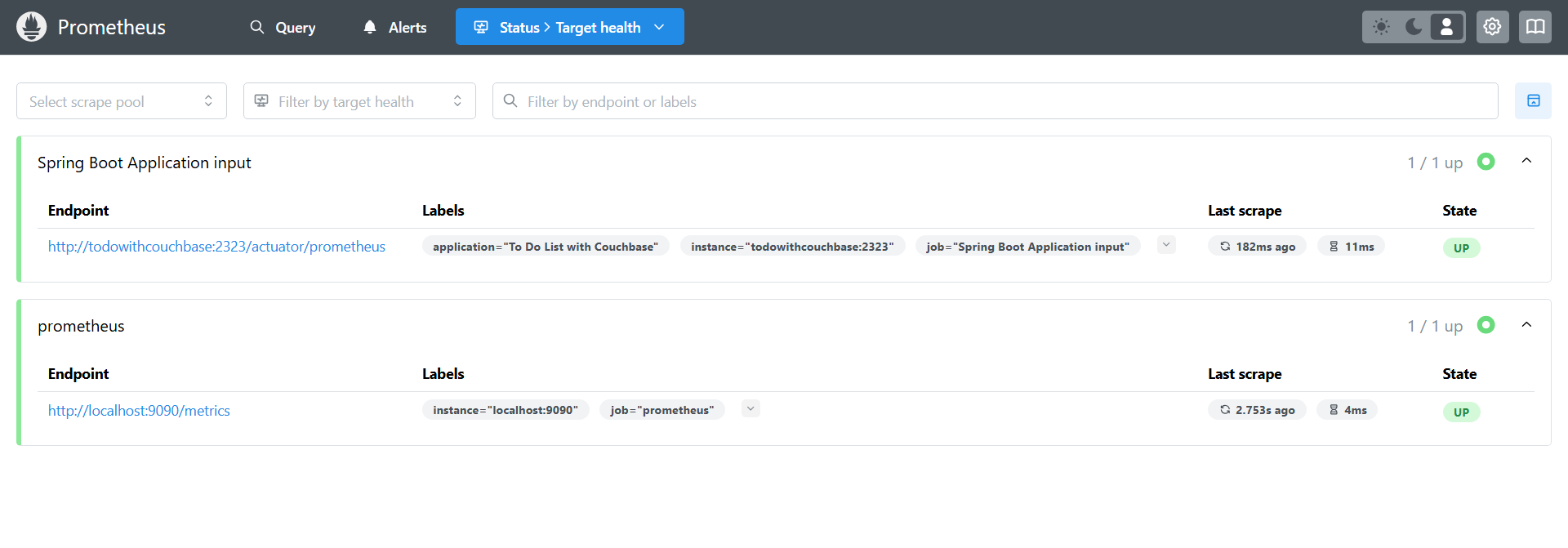Open Filter by target health dropdown
1568x548 pixels.
tap(359, 101)
